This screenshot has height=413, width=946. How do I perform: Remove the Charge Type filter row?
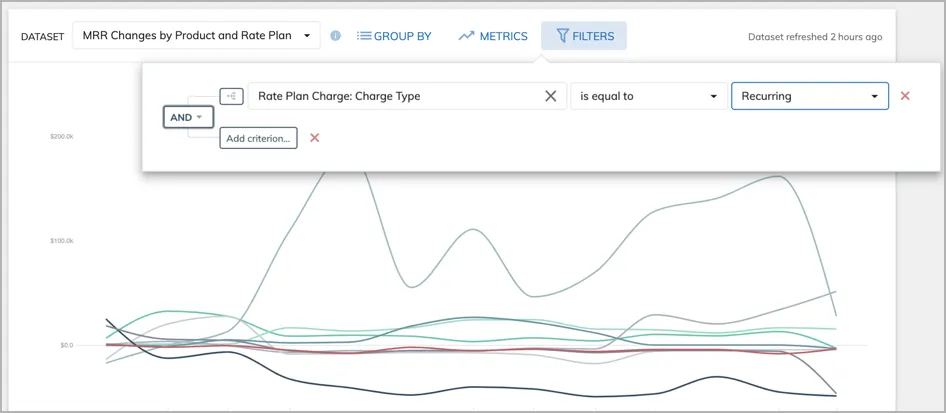click(x=904, y=96)
